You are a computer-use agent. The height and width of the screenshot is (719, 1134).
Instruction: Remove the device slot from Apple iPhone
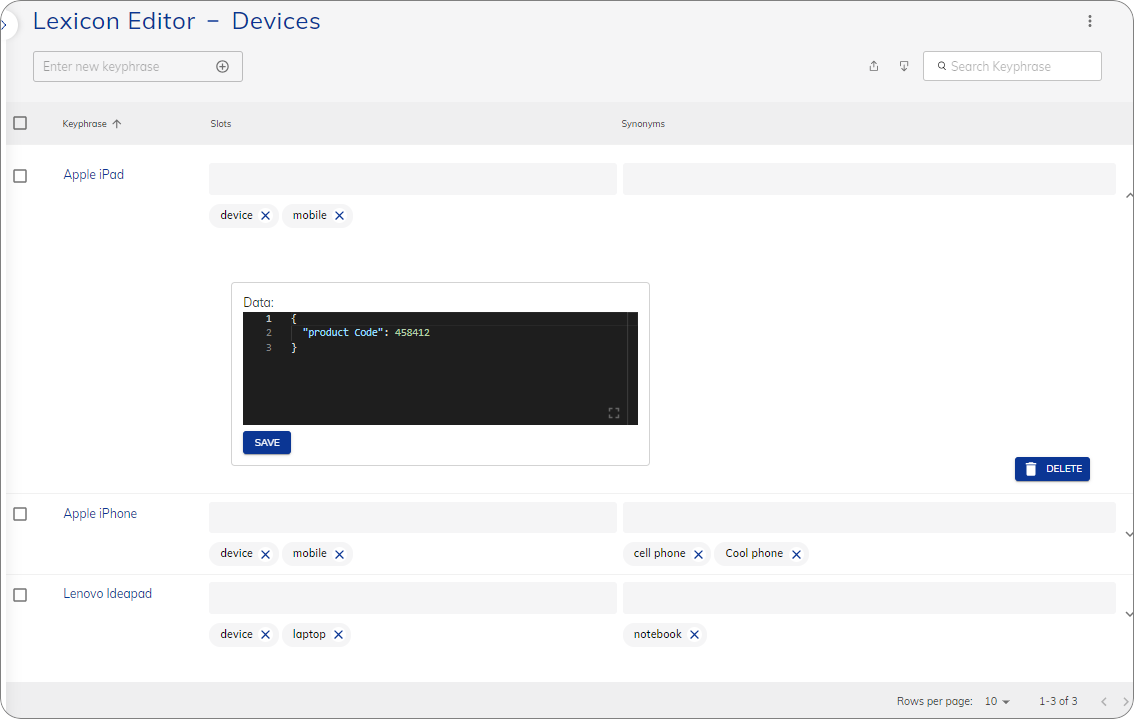click(265, 554)
